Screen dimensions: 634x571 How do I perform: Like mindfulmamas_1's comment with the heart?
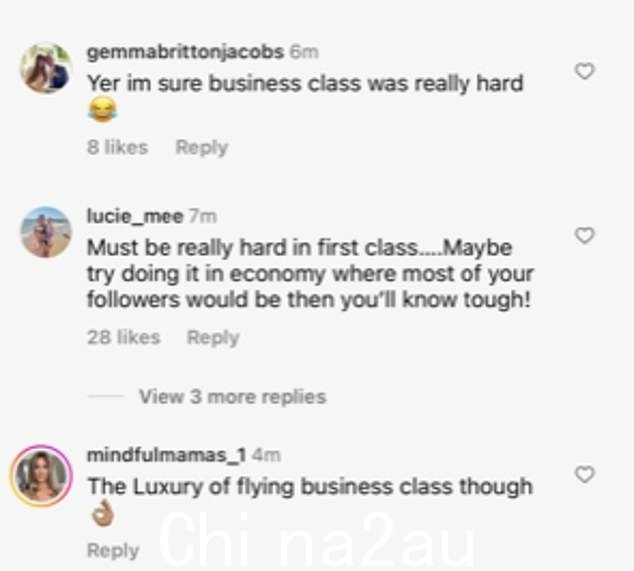(x=585, y=474)
